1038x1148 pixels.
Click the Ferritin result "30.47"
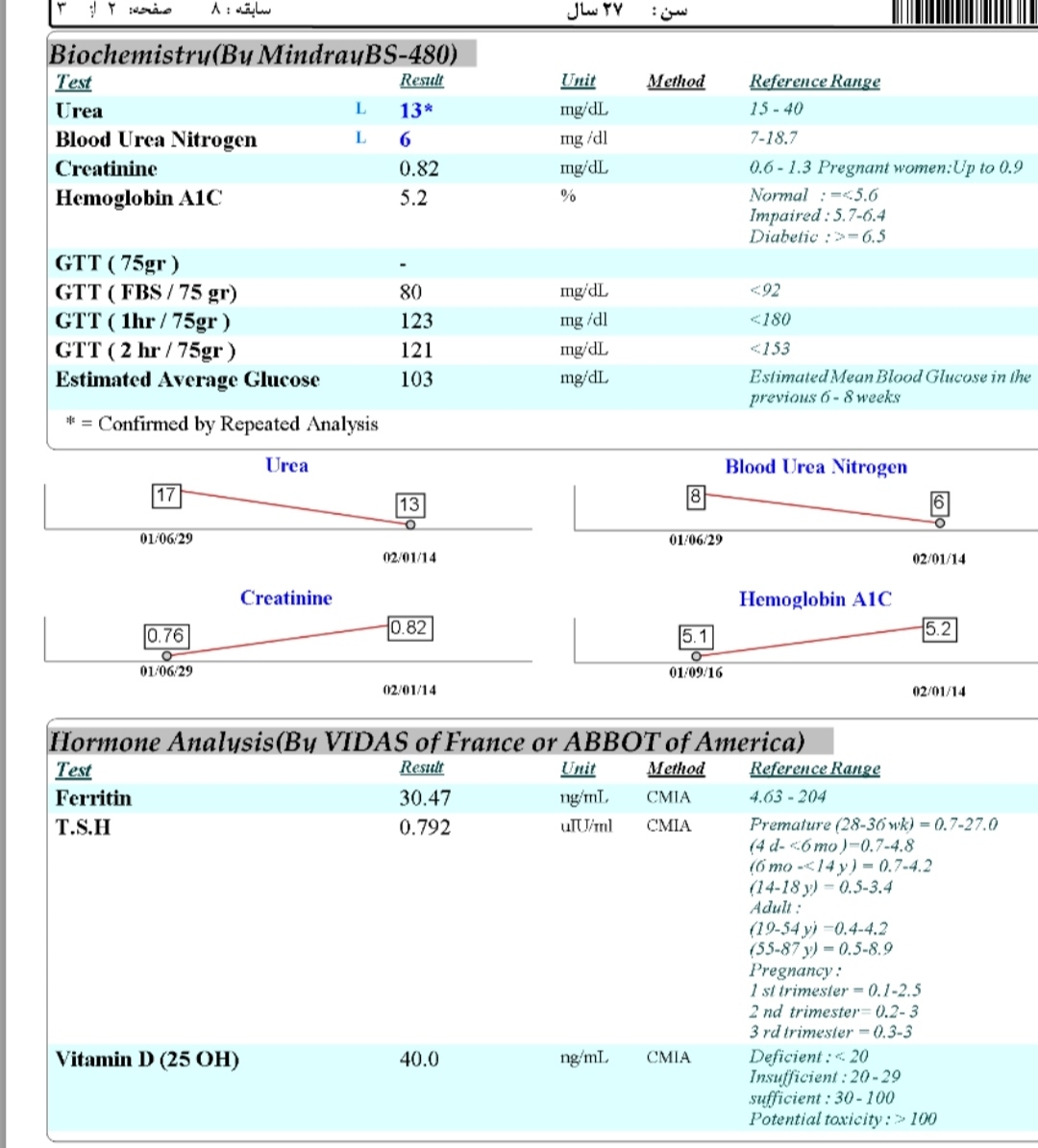(x=425, y=798)
